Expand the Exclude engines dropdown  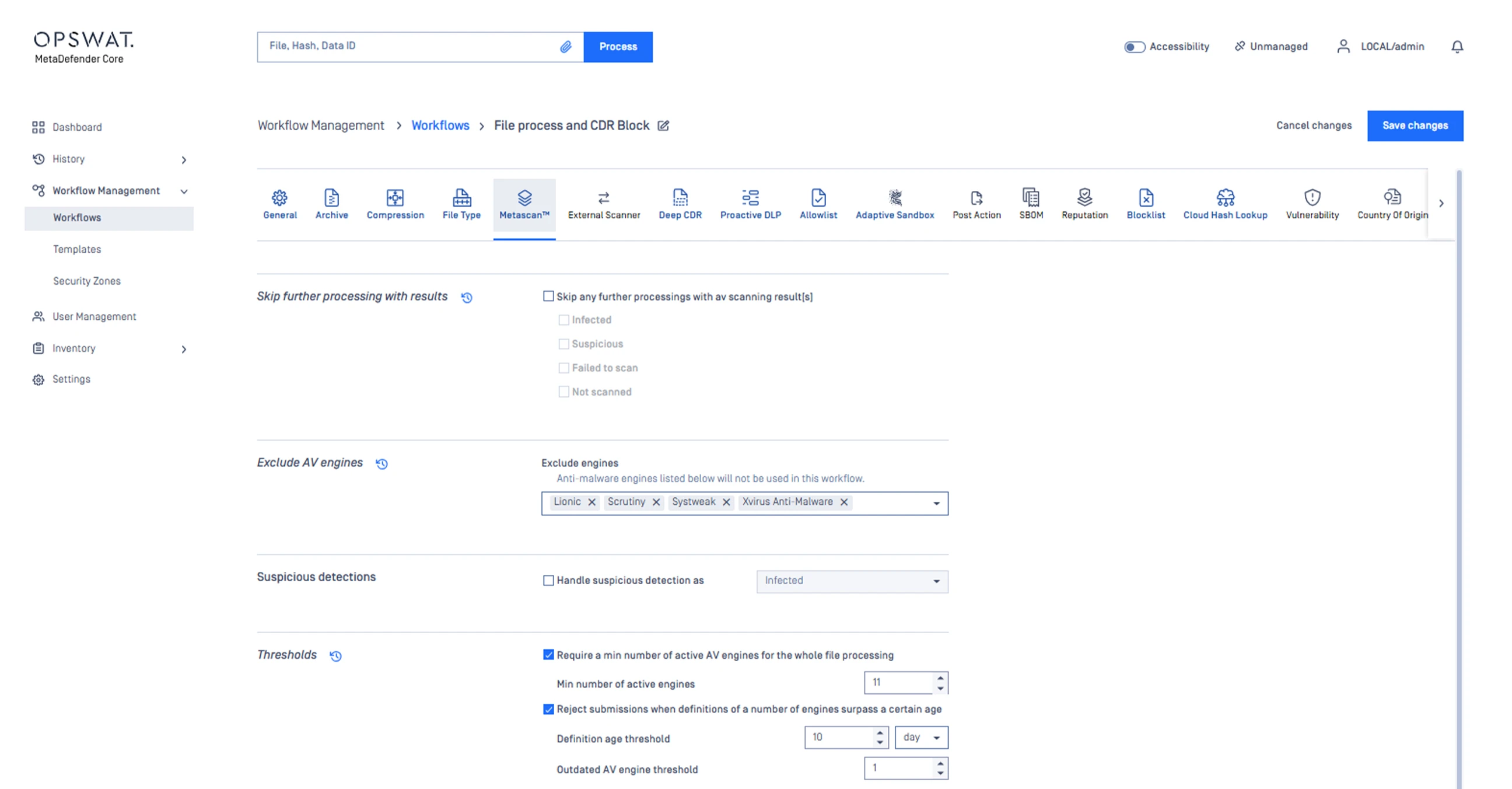936,504
